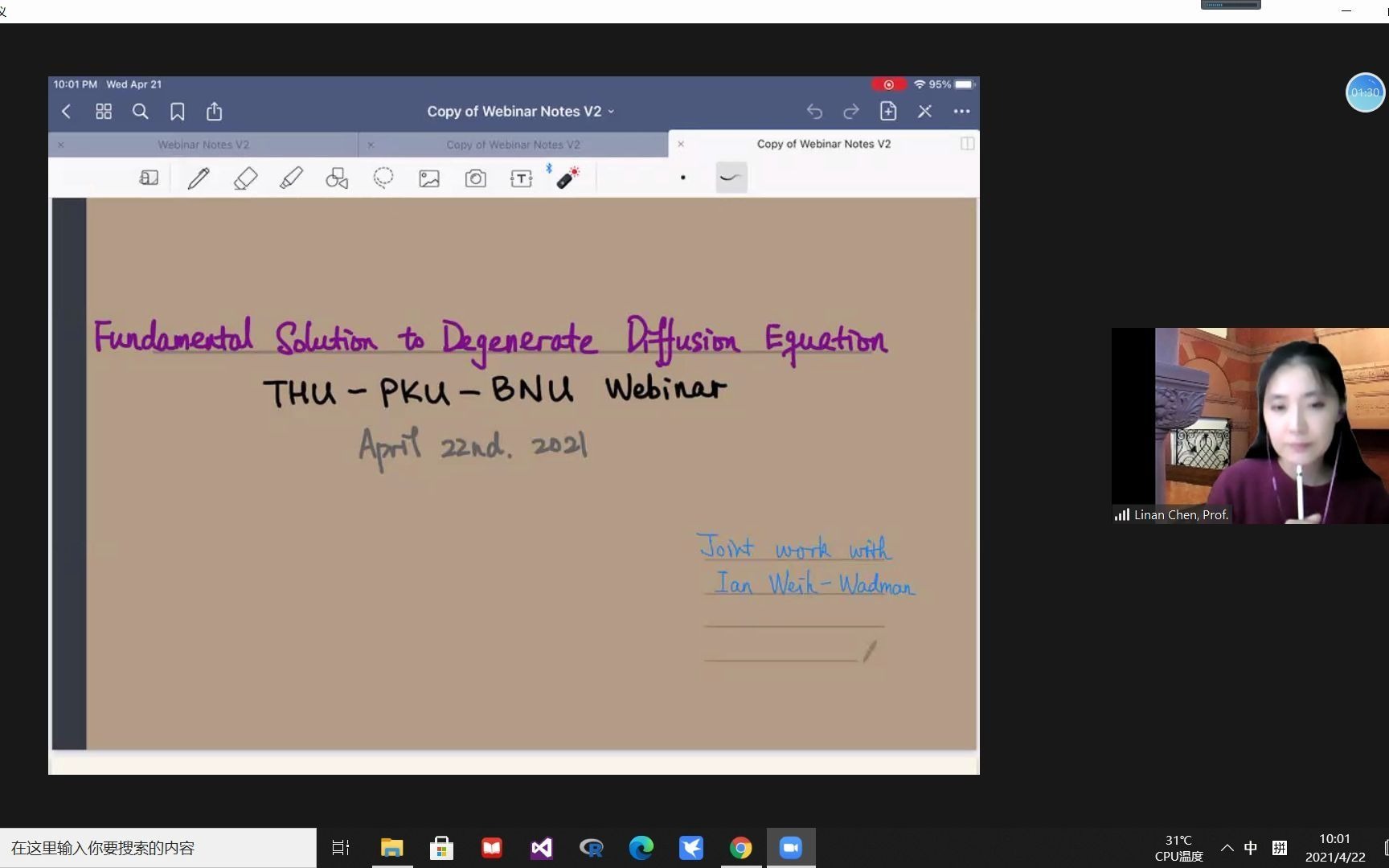Insert an image from library

[428, 178]
